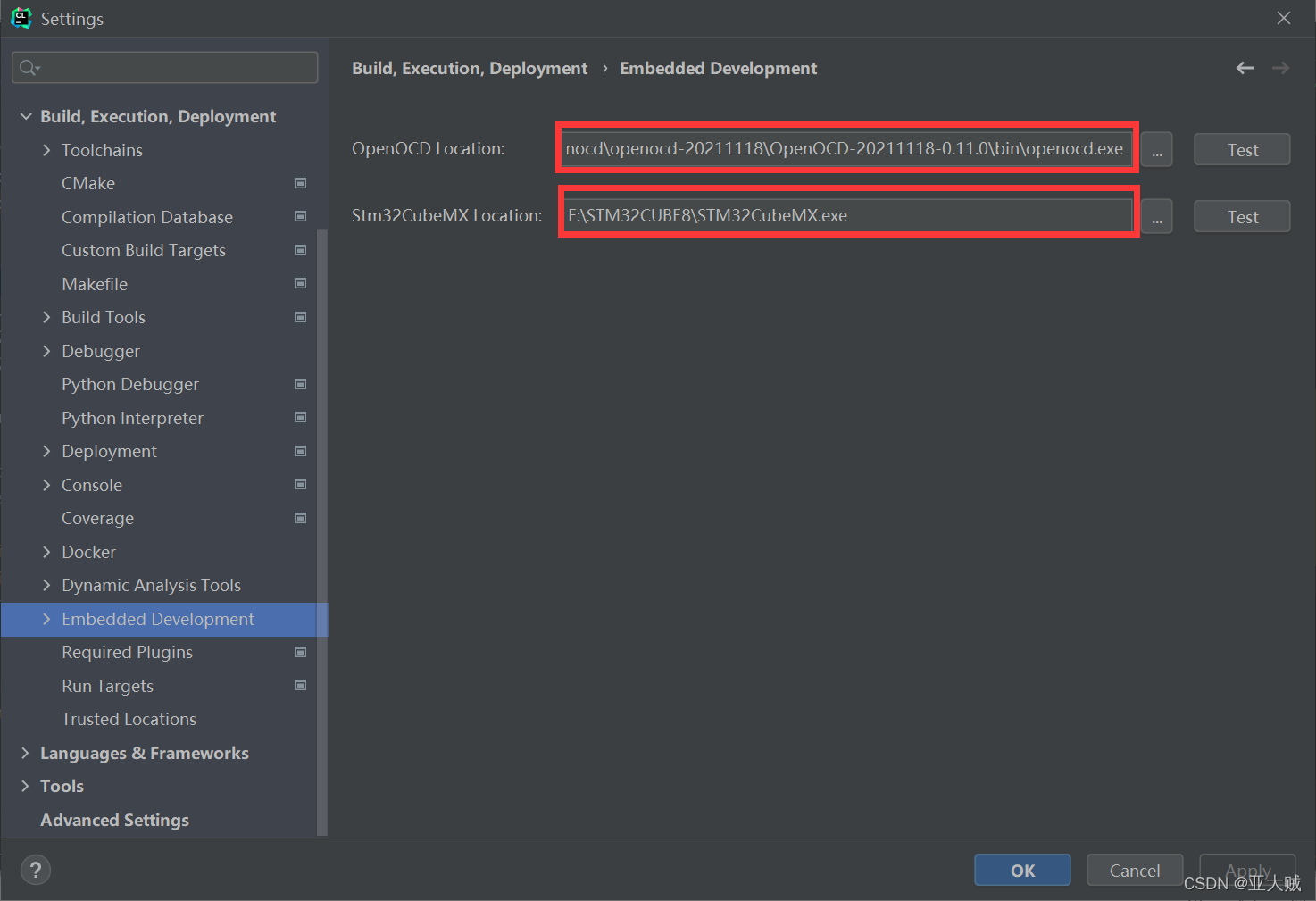Viewport: 1316px width, 901px height.
Task: Click the search magnifier icon in settings
Action: coord(29,68)
